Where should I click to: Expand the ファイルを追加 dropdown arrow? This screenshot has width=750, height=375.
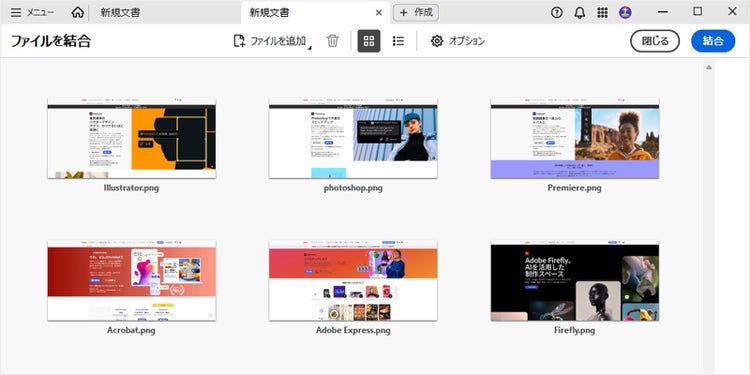coord(309,48)
